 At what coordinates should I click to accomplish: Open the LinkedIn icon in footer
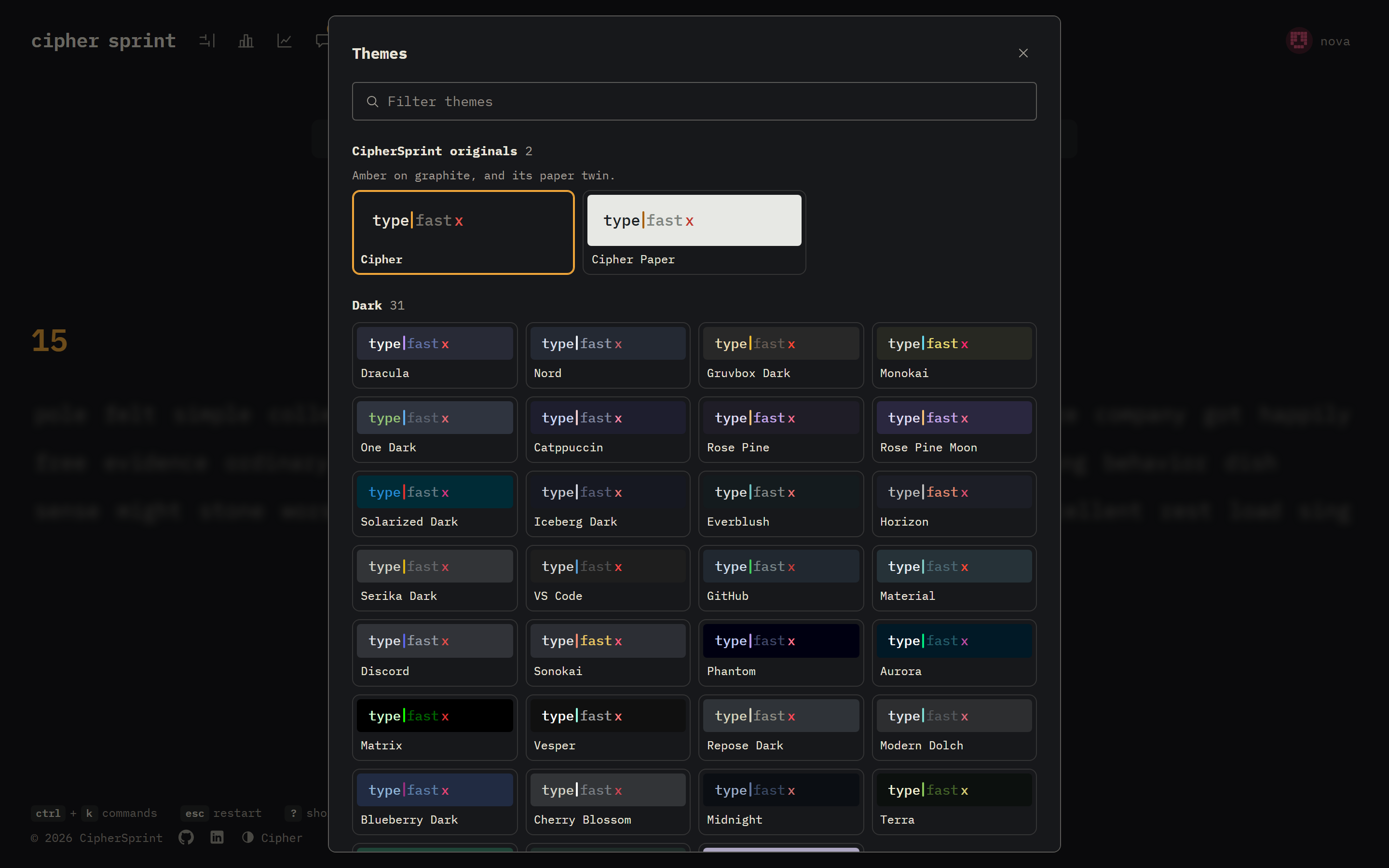(217, 838)
